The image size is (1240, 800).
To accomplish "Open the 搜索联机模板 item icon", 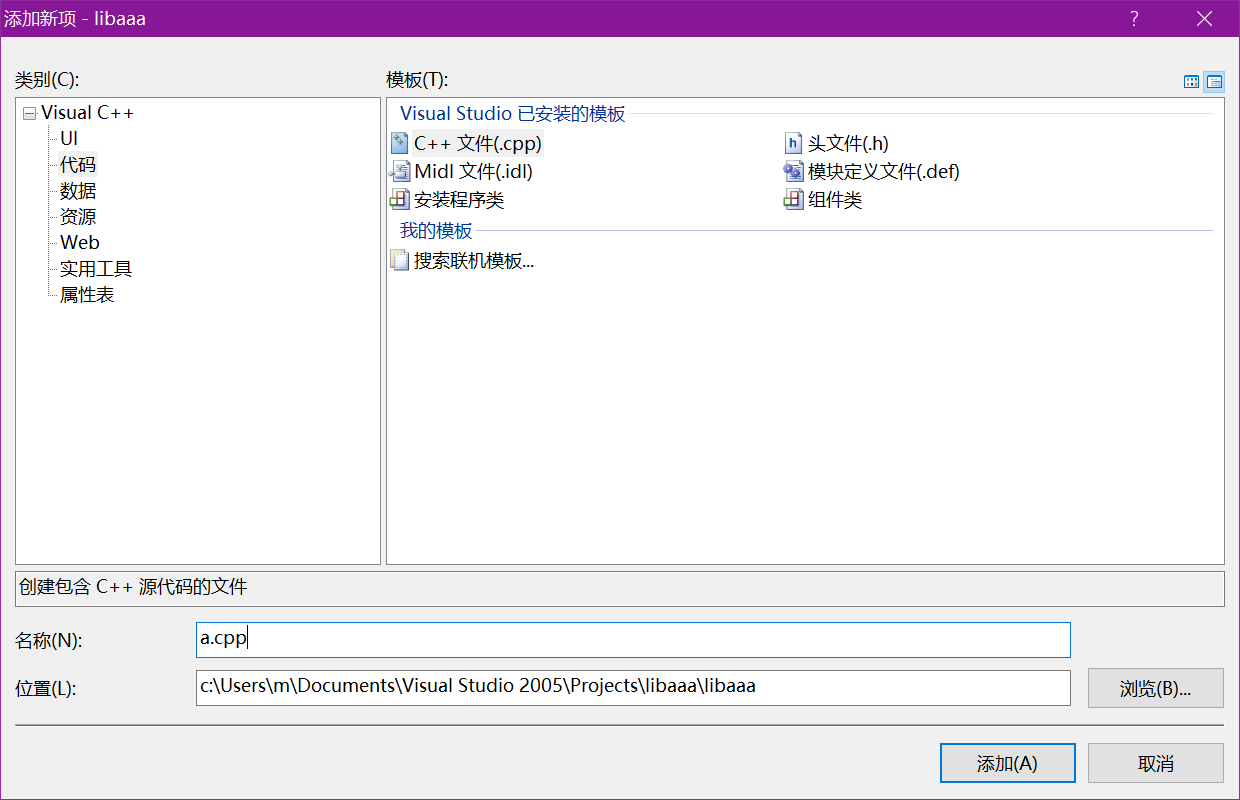I will (400, 261).
